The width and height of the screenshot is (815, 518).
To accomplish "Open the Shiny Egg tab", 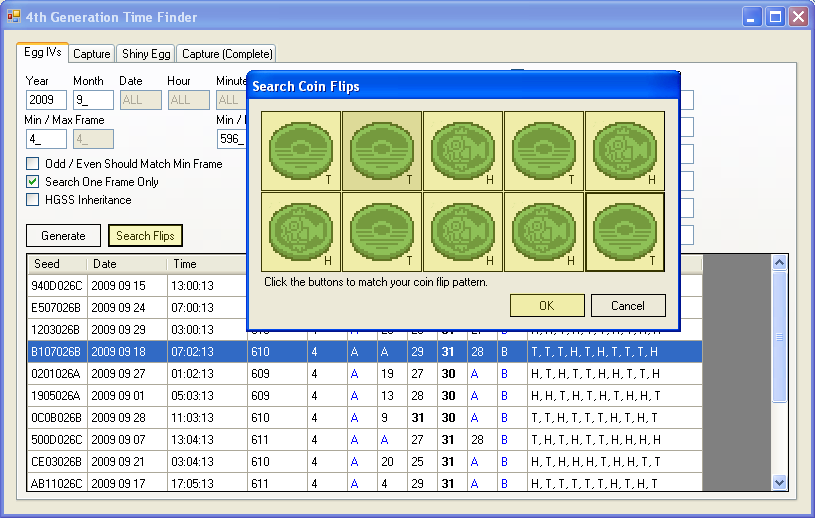I will point(147,54).
